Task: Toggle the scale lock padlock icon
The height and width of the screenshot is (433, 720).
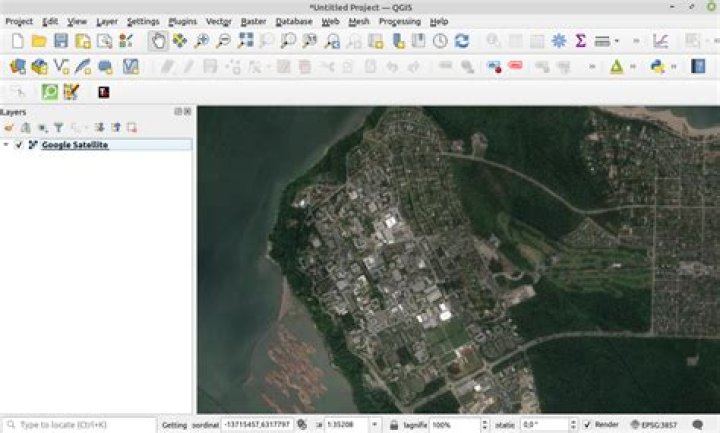Action: tap(394, 425)
